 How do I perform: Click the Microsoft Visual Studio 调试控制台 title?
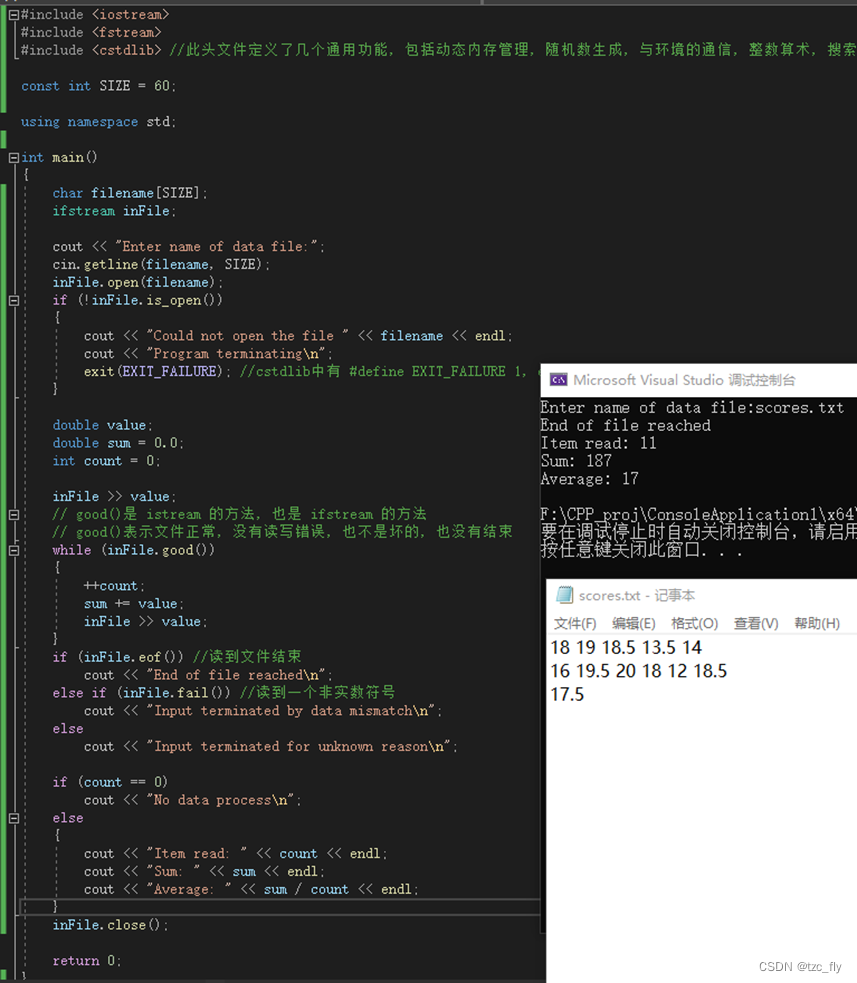point(684,381)
